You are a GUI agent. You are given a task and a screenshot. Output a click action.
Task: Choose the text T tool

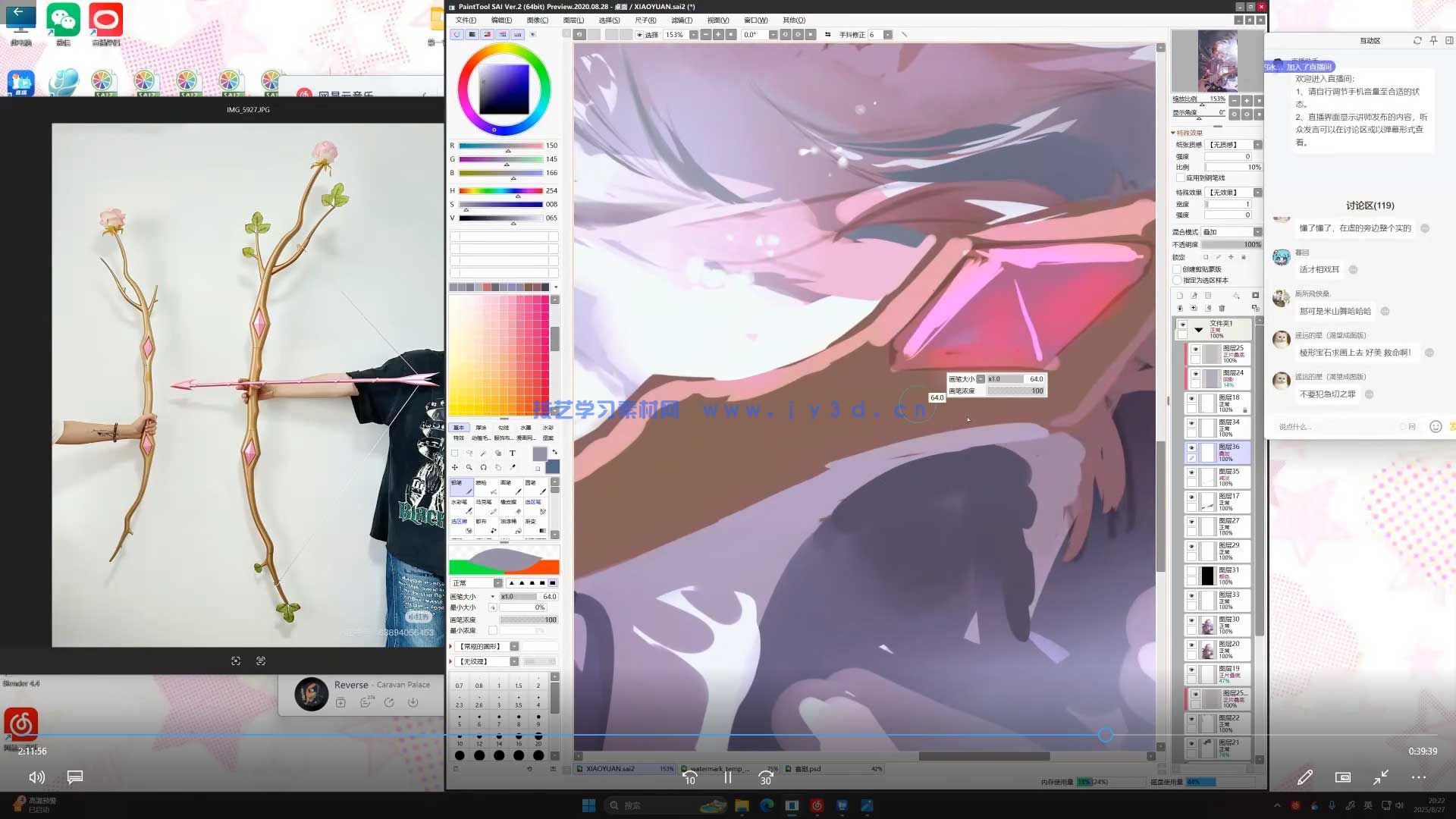(x=512, y=453)
